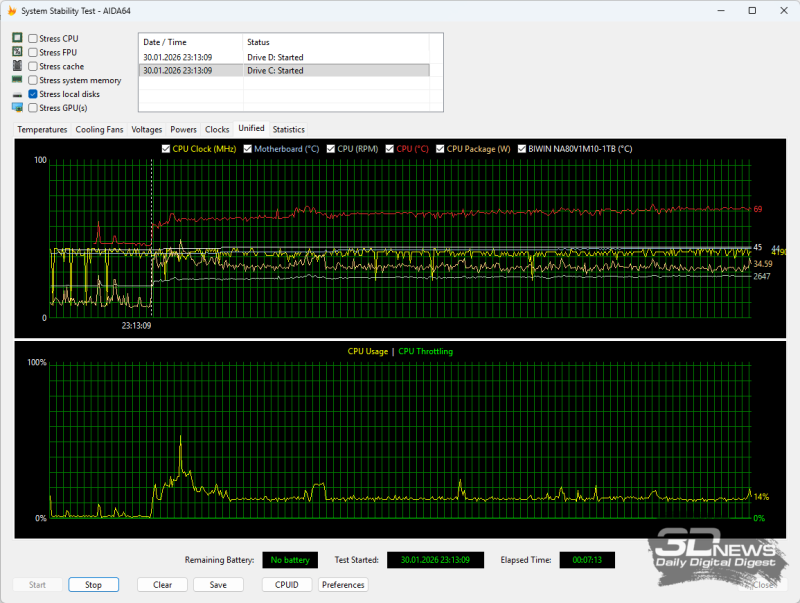Screen dimensions: 800x603
Task: Click the FPU icon beside Stress FPU
Action: (17, 52)
